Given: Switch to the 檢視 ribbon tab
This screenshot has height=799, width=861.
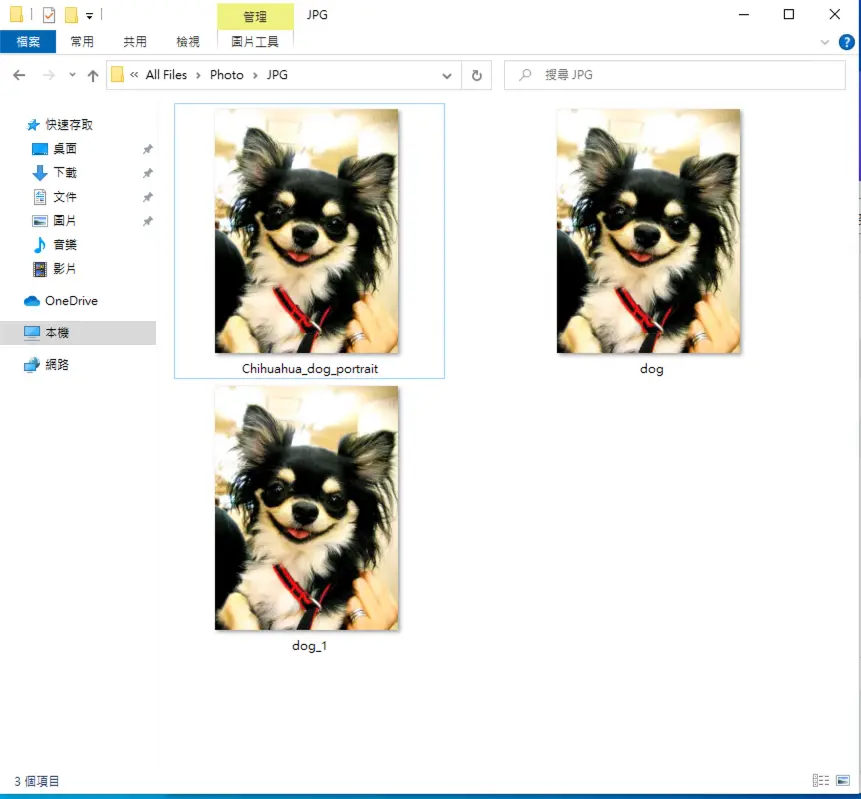Looking at the screenshot, I should click(x=188, y=42).
